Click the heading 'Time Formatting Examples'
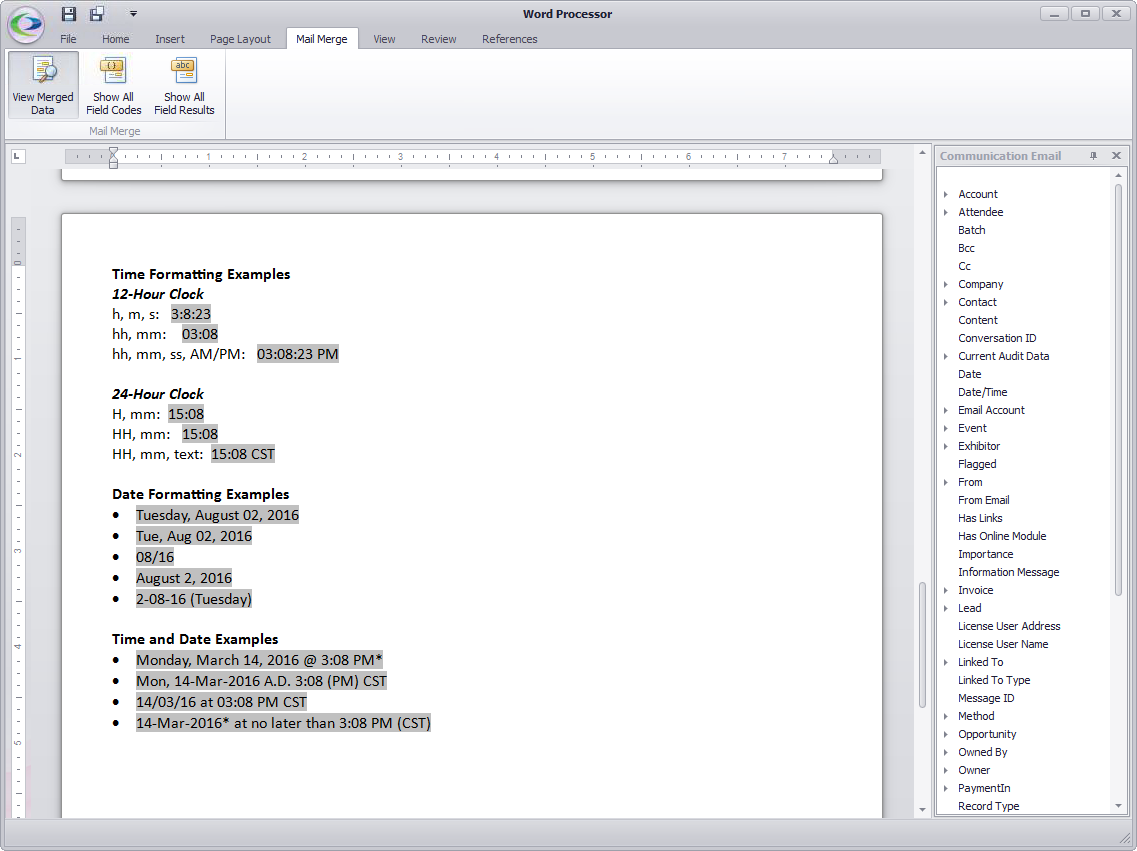 pyautogui.click(x=201, y=274)
